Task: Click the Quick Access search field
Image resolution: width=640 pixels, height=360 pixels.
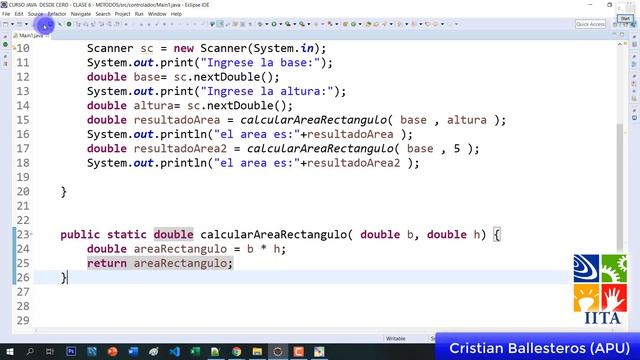Action: (x=590, y=24)
